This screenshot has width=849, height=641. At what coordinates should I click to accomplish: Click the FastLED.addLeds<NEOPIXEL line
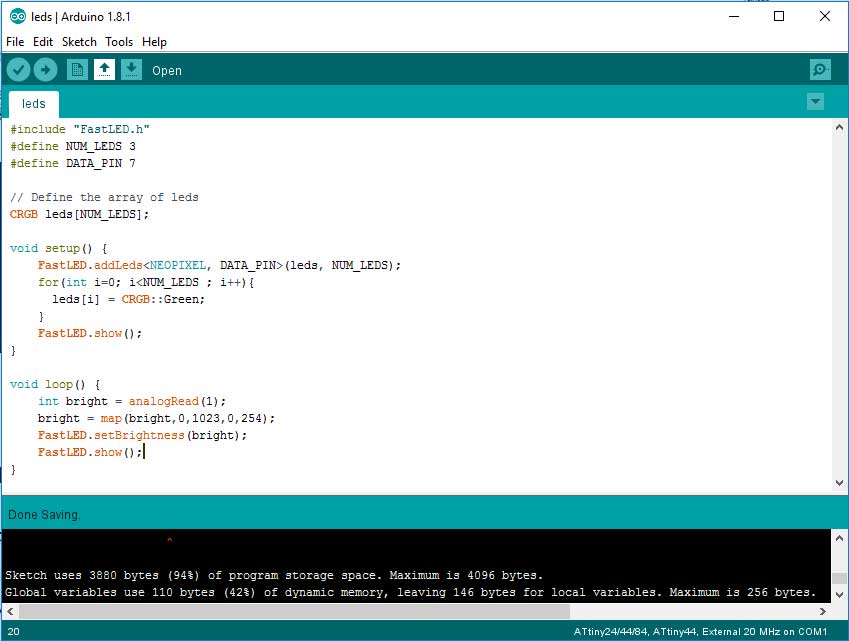pyautogui.click(x=219, y=265)
